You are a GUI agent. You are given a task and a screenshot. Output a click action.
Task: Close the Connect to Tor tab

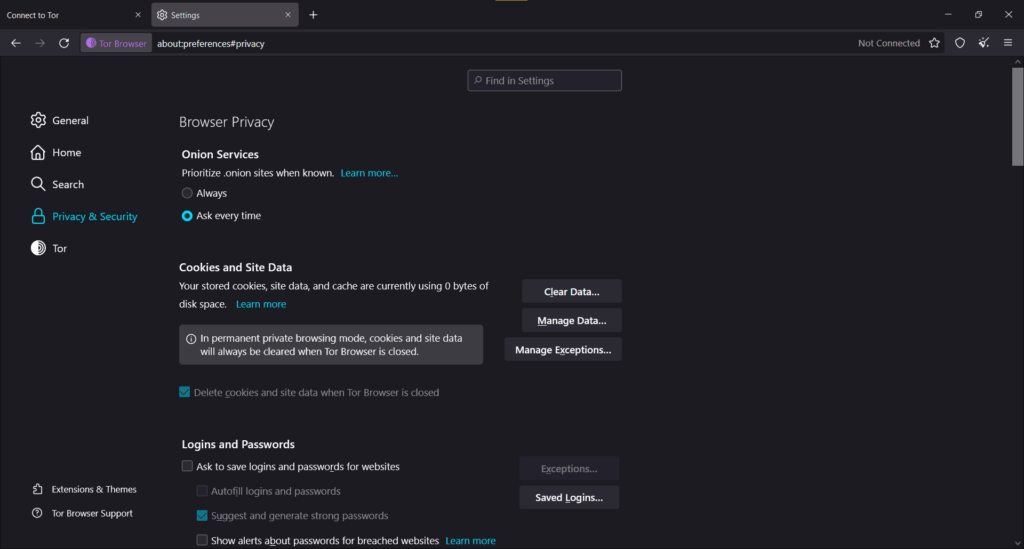[x=138, y=15]
